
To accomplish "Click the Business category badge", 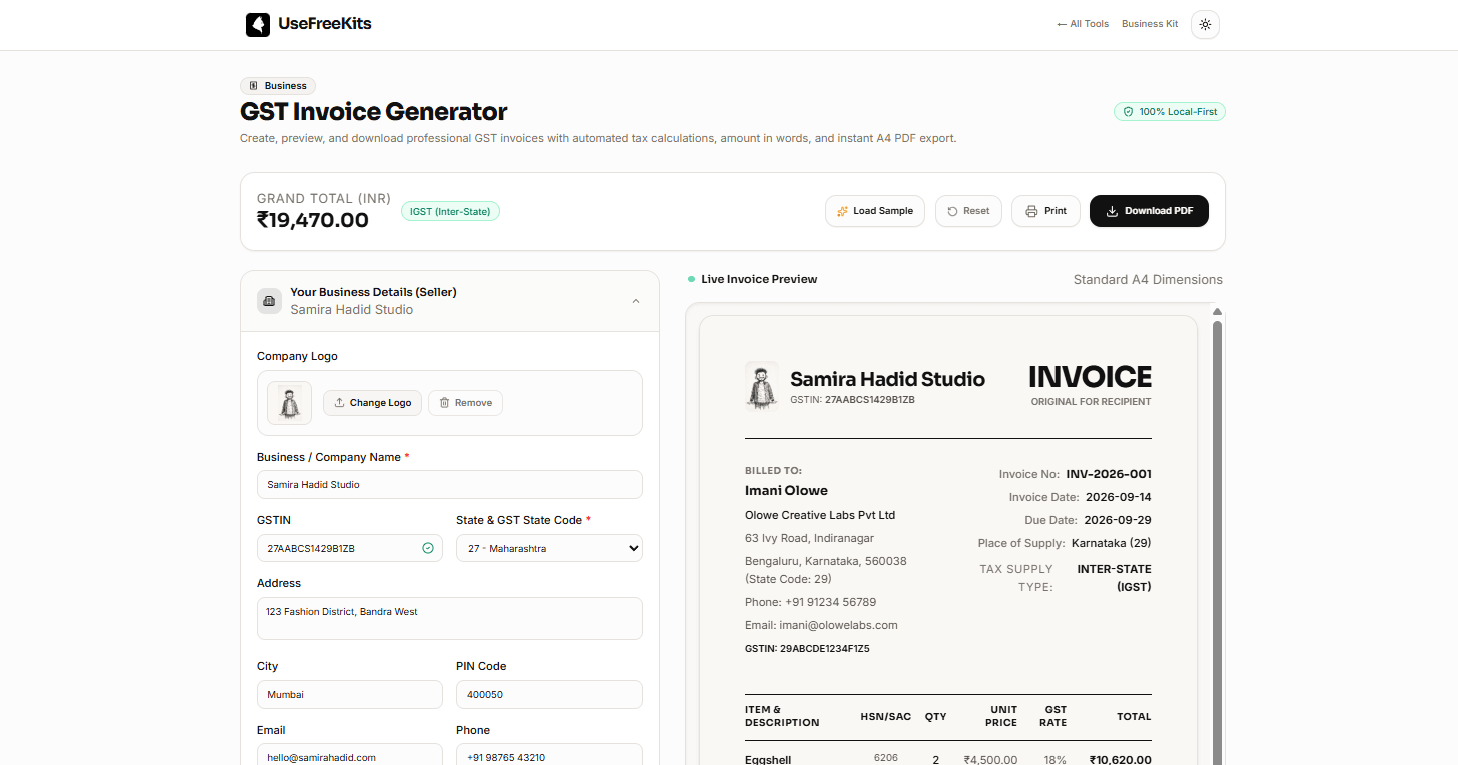I will [278, 86].
